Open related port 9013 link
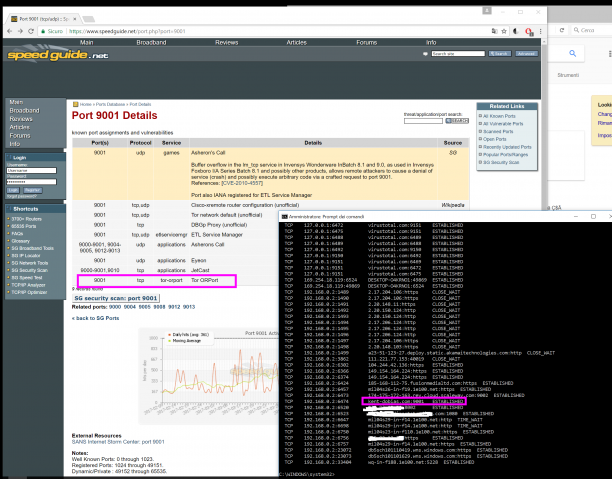612x479 pixels. pyautogui.click(x=189, y=307)
